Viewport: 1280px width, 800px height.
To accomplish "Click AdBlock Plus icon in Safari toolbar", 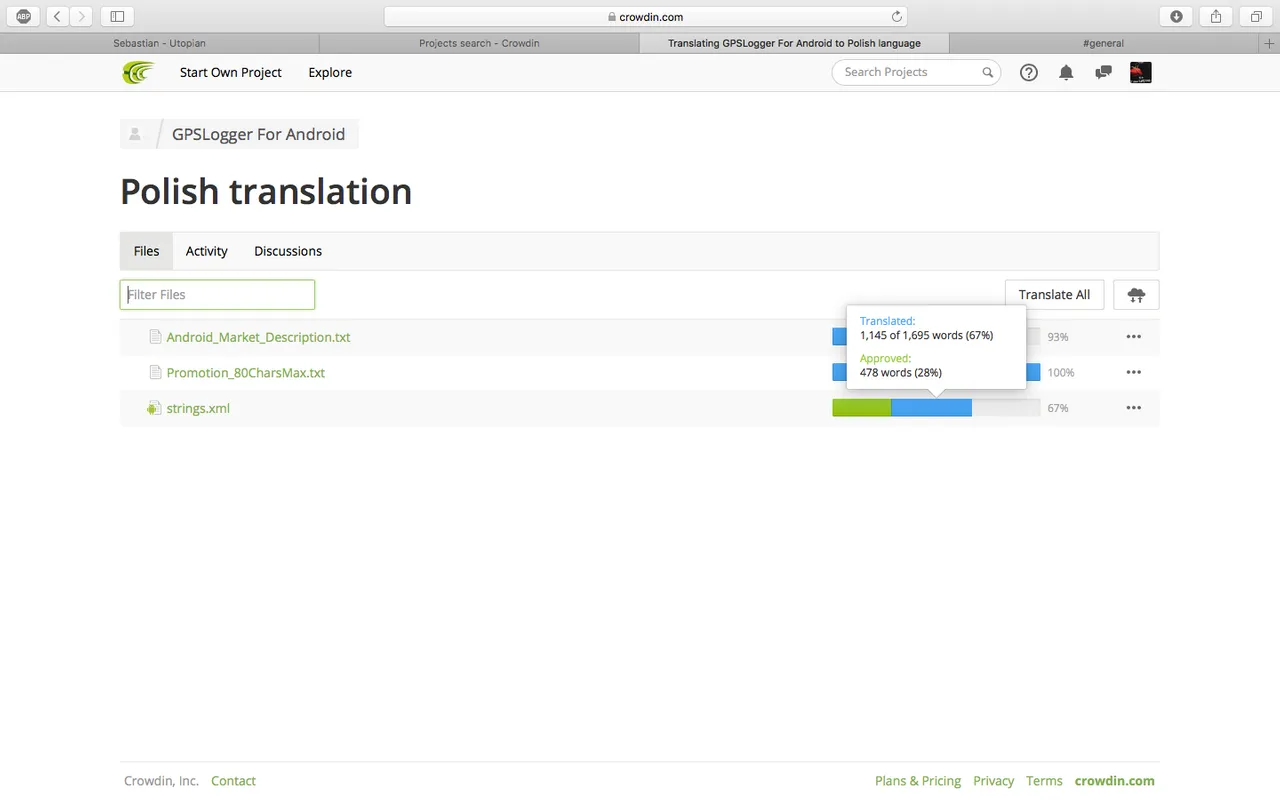I will coord(24,16).
